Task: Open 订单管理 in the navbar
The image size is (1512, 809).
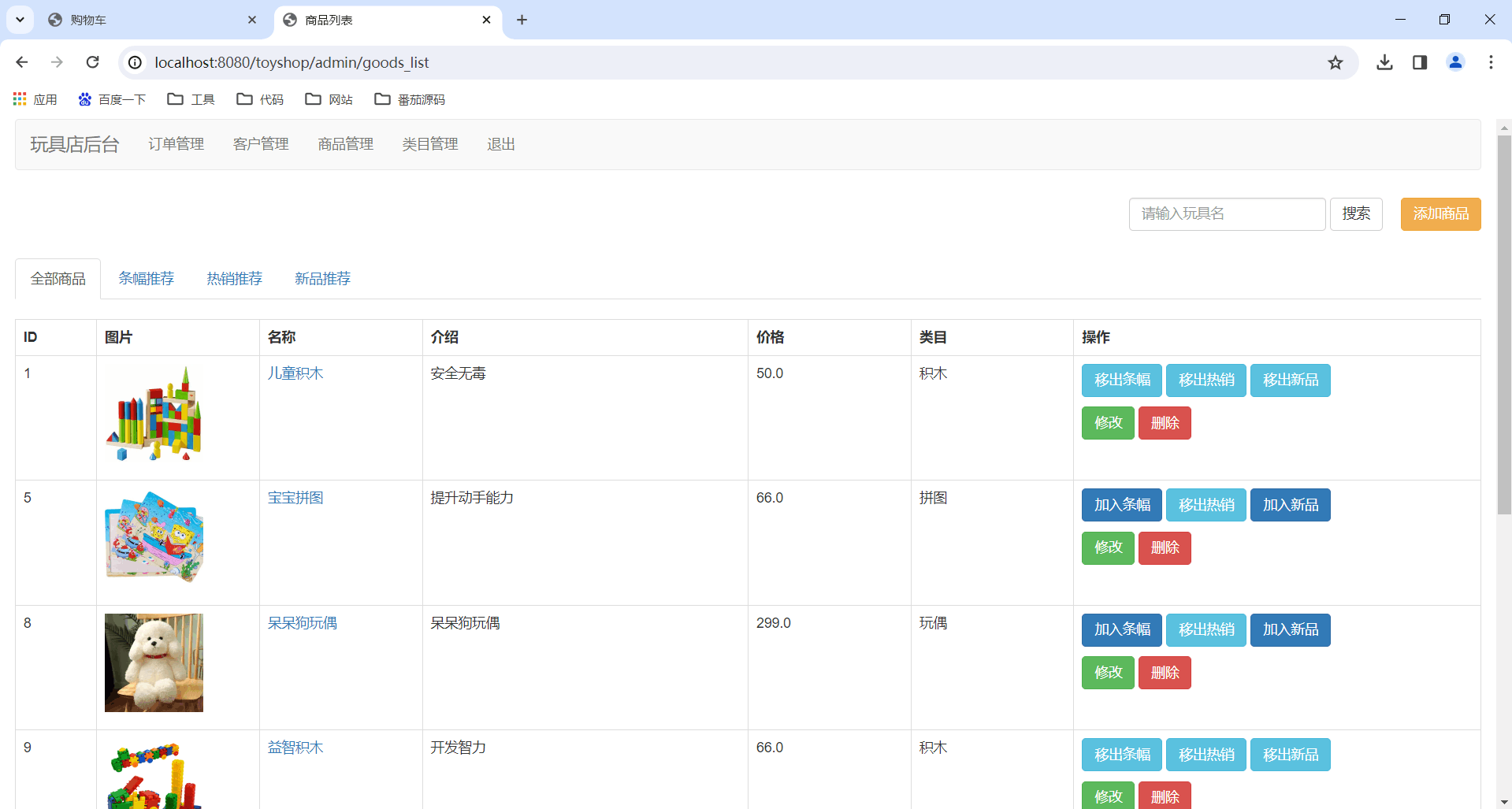Action: (x=176, y=144)
